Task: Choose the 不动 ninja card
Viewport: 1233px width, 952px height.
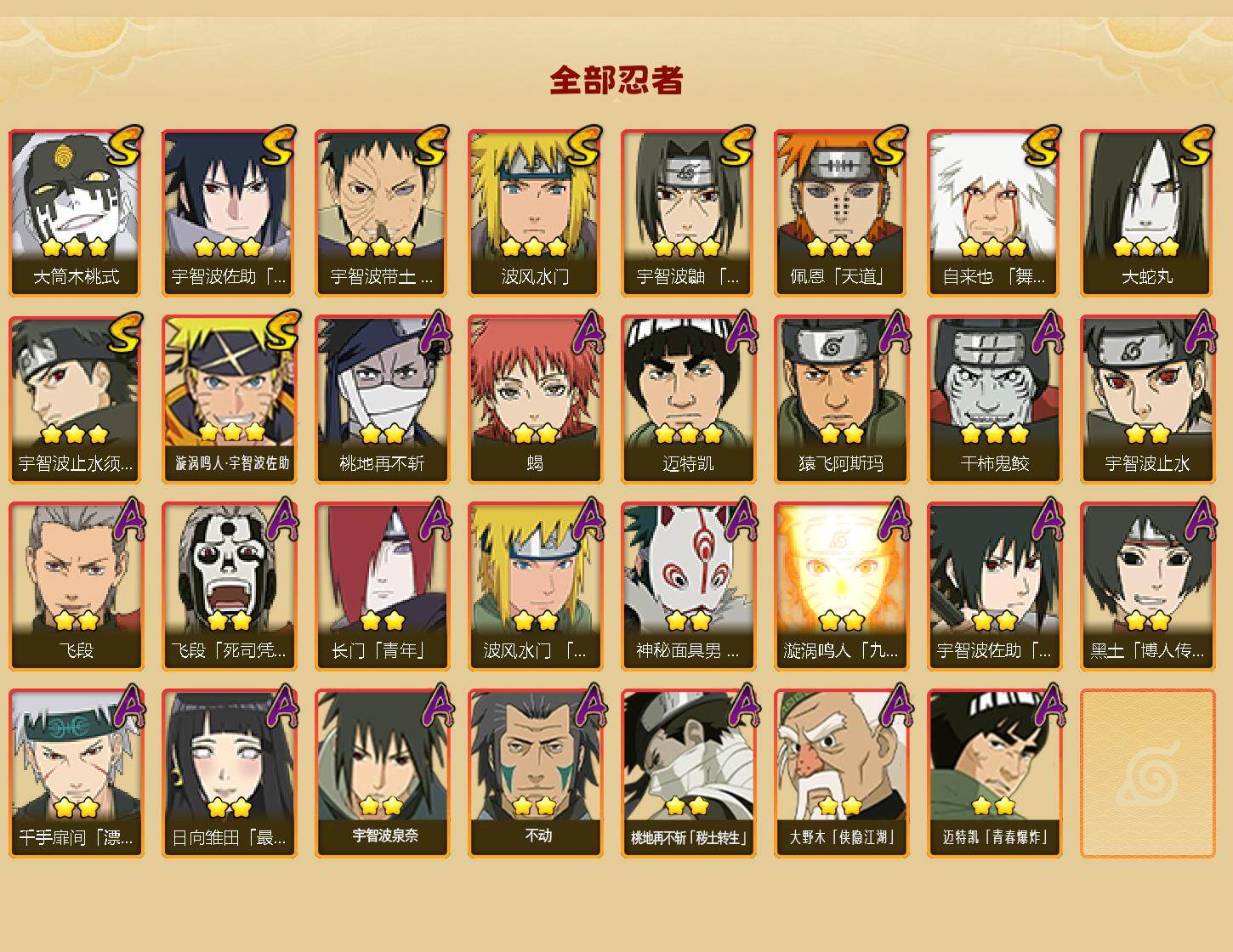Action: [535, 773]
